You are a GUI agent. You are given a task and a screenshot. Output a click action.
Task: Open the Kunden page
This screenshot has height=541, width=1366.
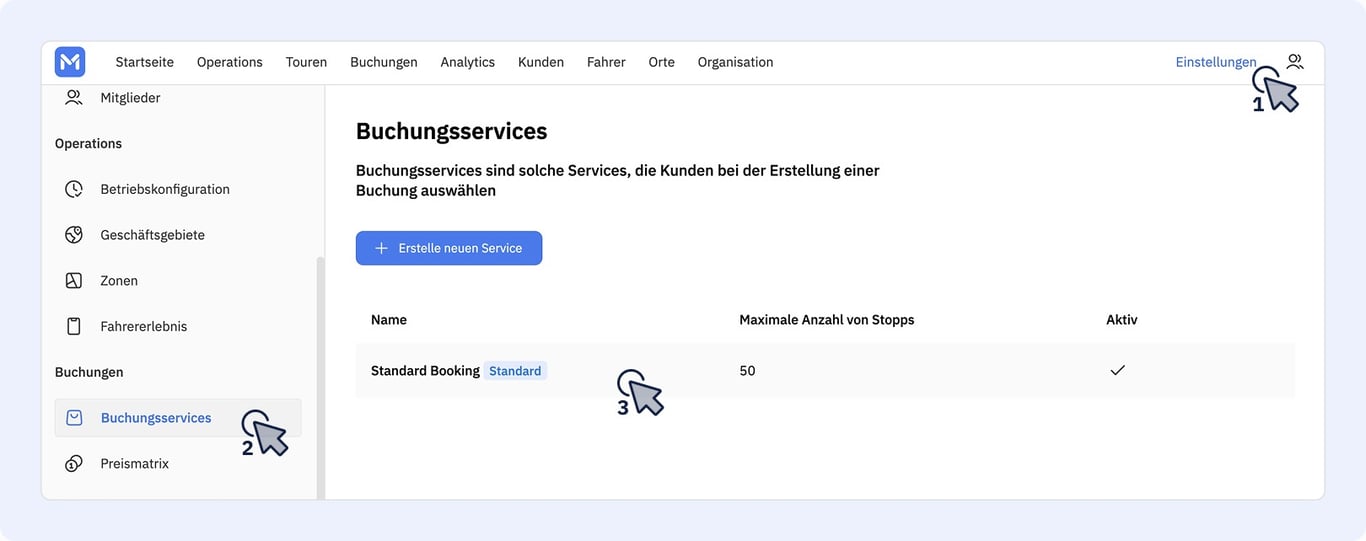tap(541, 62)
